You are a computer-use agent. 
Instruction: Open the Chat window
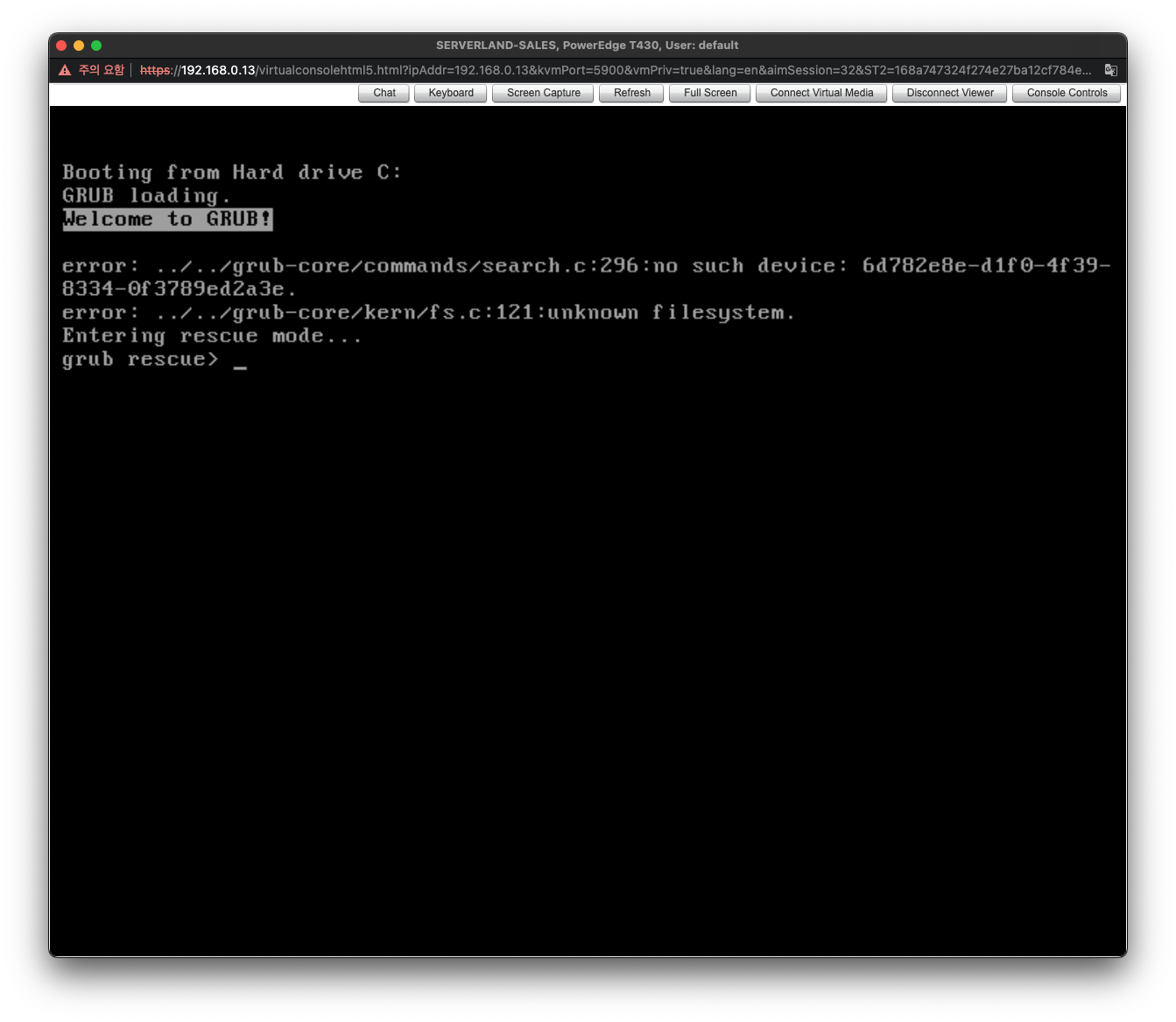tap(384, 93)
